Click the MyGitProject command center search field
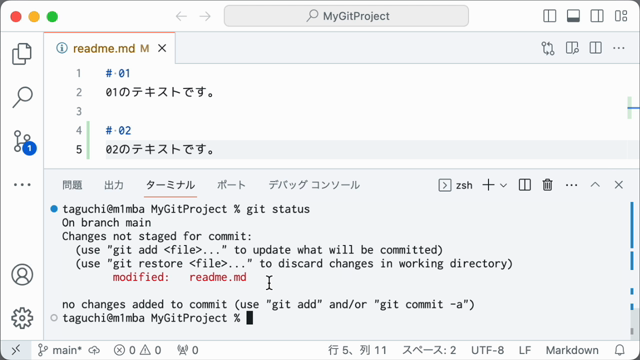This screenshot has width=640, height=360. [x=346, y=16]
